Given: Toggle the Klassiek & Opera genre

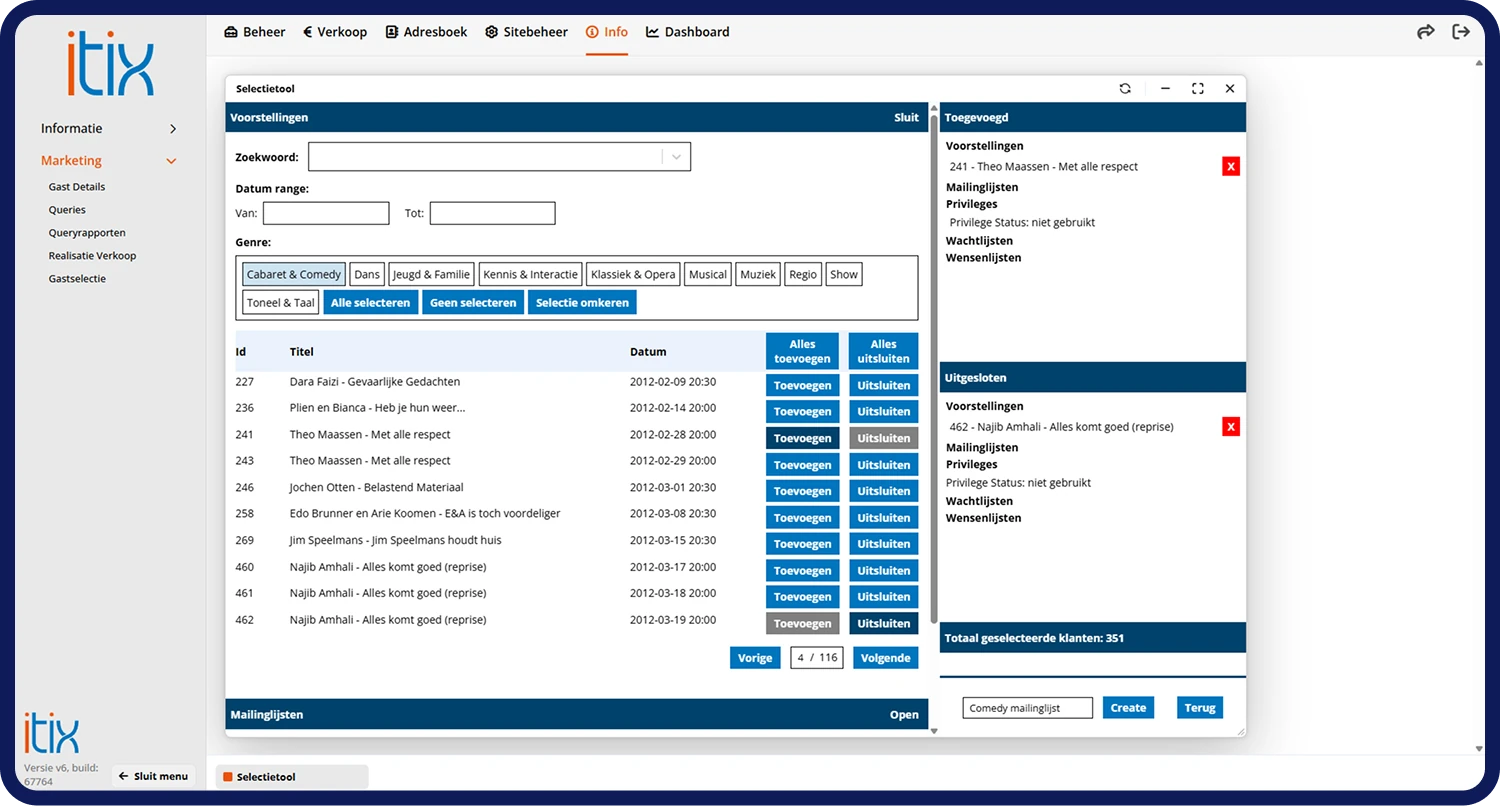Looking at the screenshot, I should (633, 275).
